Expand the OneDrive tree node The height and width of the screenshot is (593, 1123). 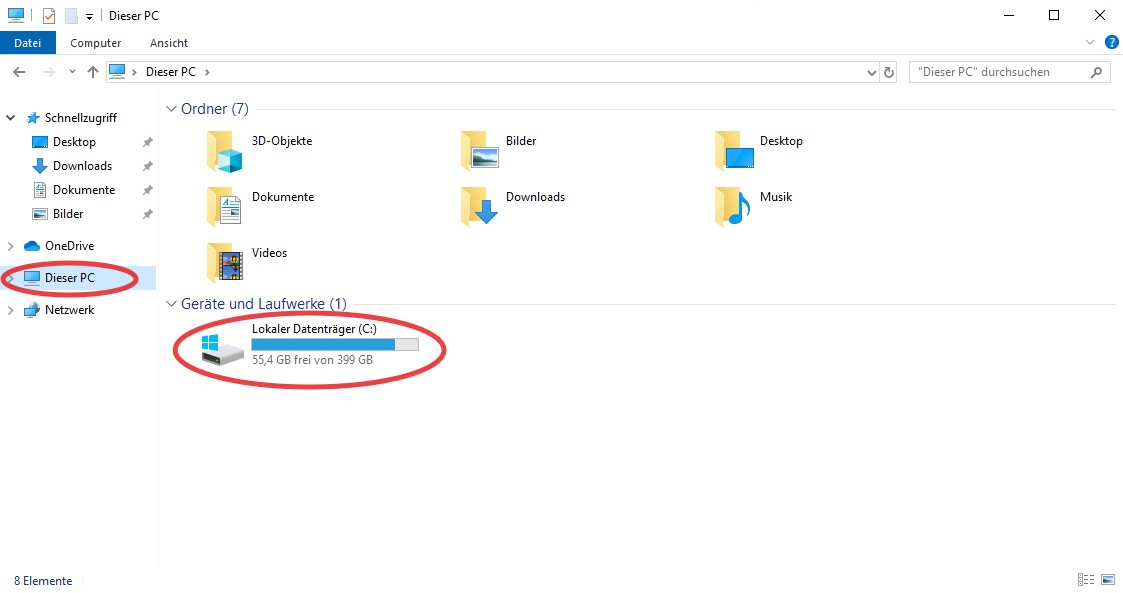11,246
